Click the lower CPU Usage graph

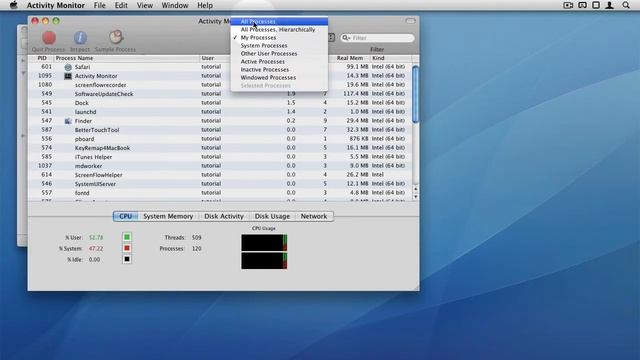tap(264, 261)
